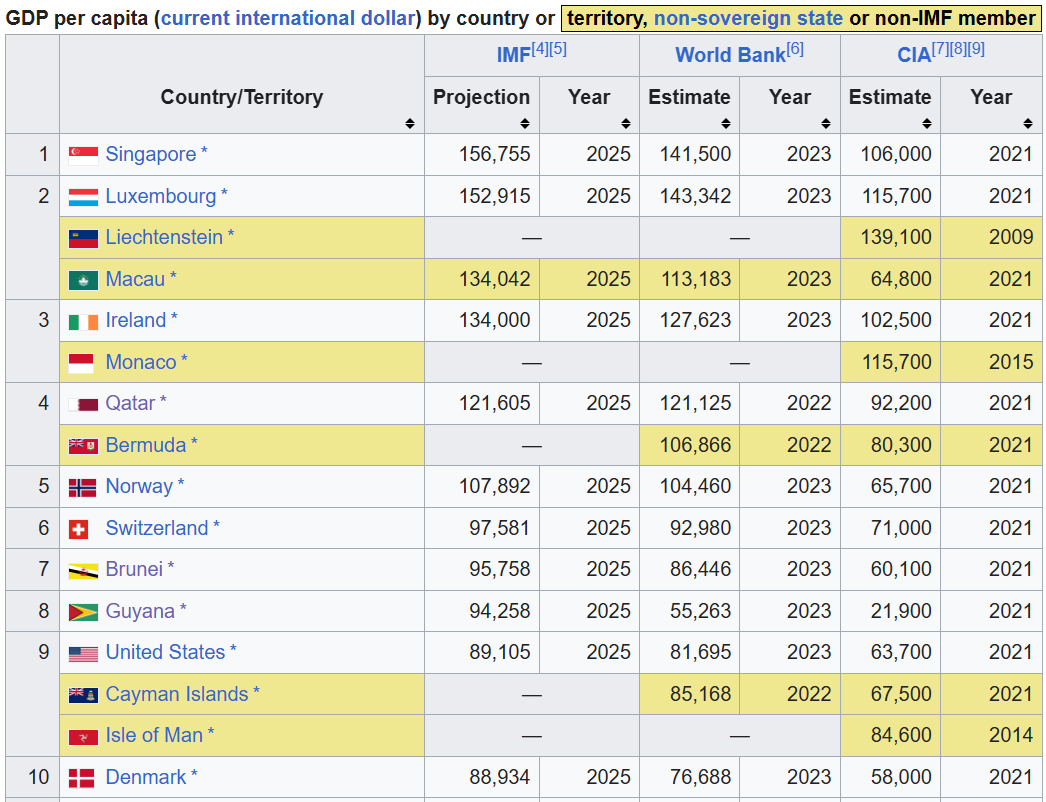Open the Macau territory link
Screen dimensions: 1046x802
135,279
